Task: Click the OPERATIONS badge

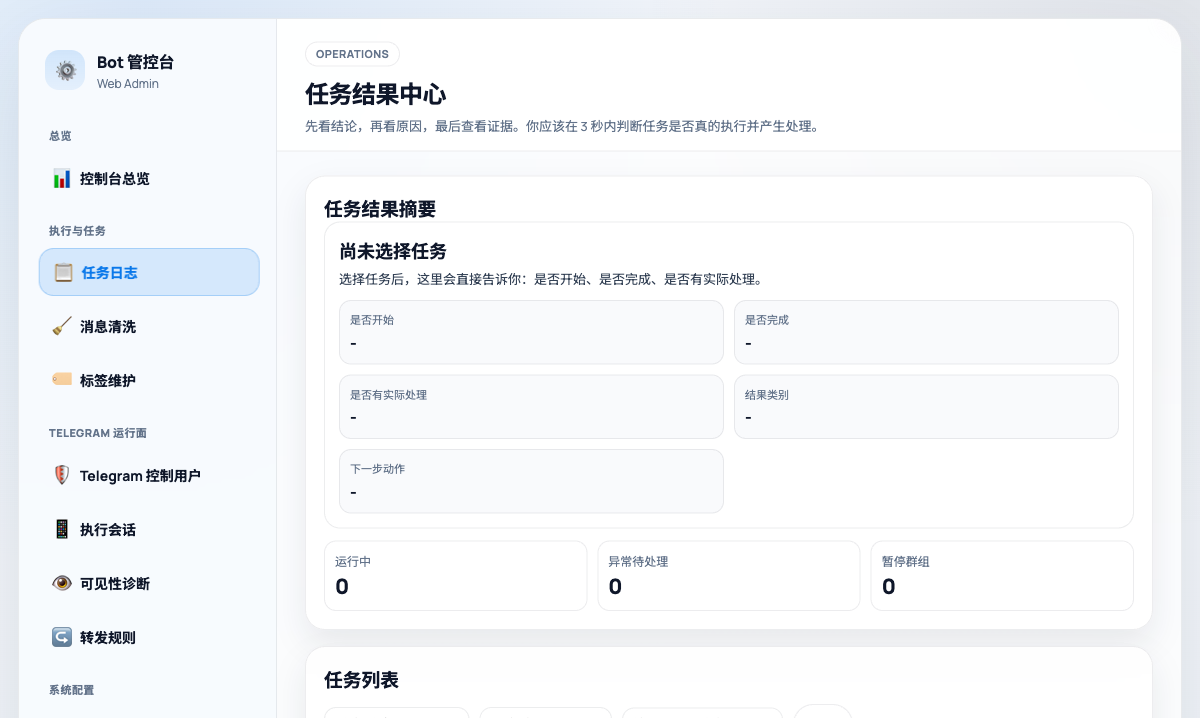Action: click(x=352, y=54)
